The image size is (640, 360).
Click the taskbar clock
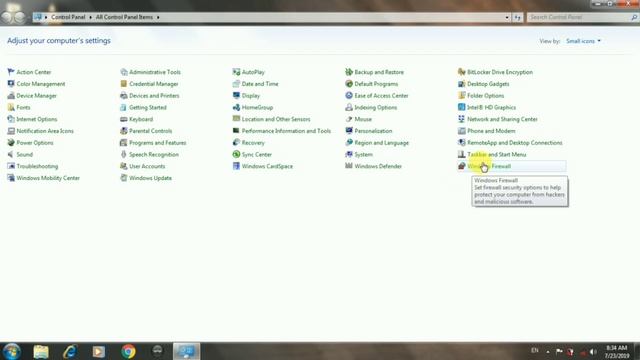click(x=617, y=351)
